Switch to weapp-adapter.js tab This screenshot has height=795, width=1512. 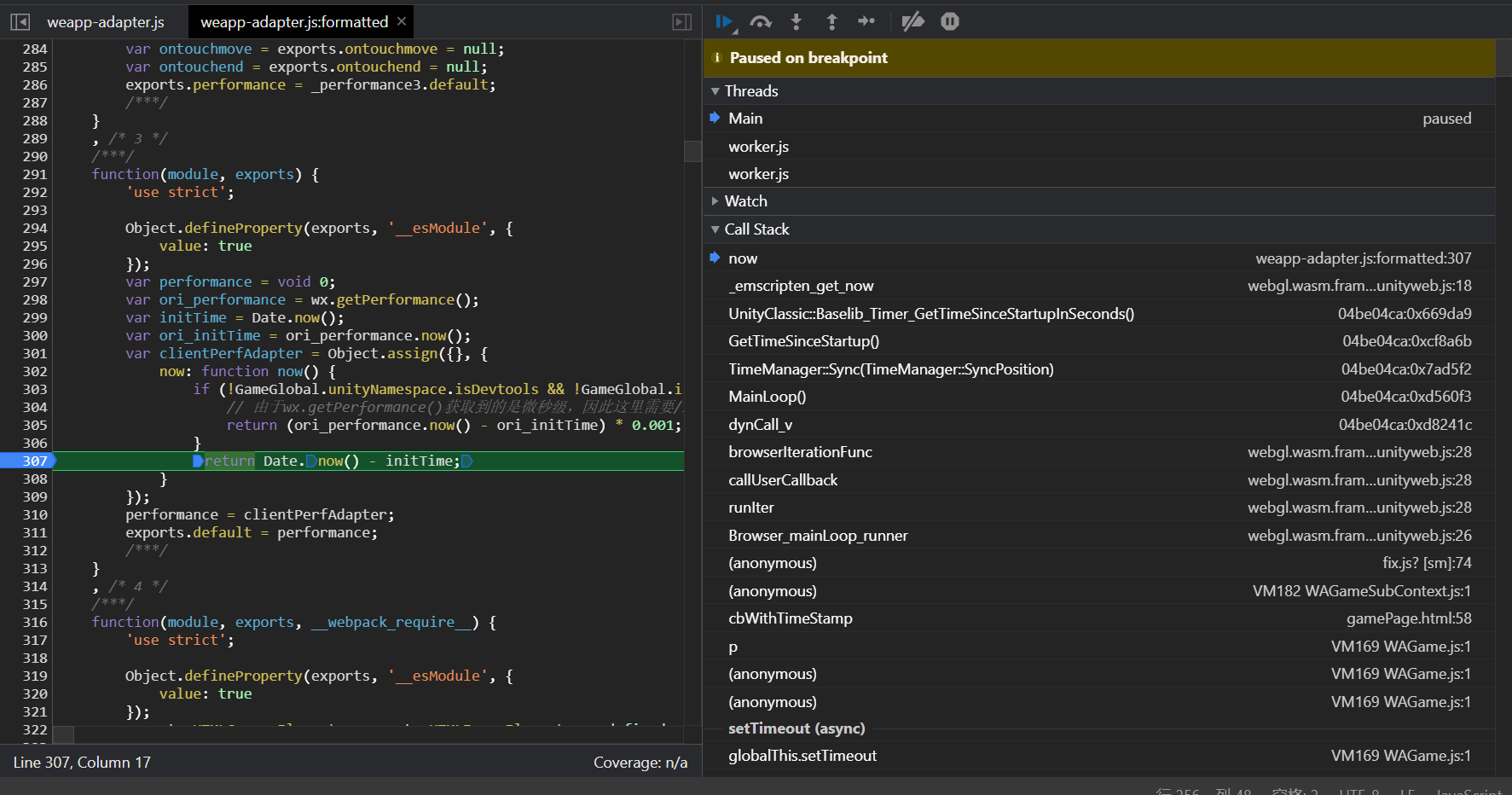106,22
